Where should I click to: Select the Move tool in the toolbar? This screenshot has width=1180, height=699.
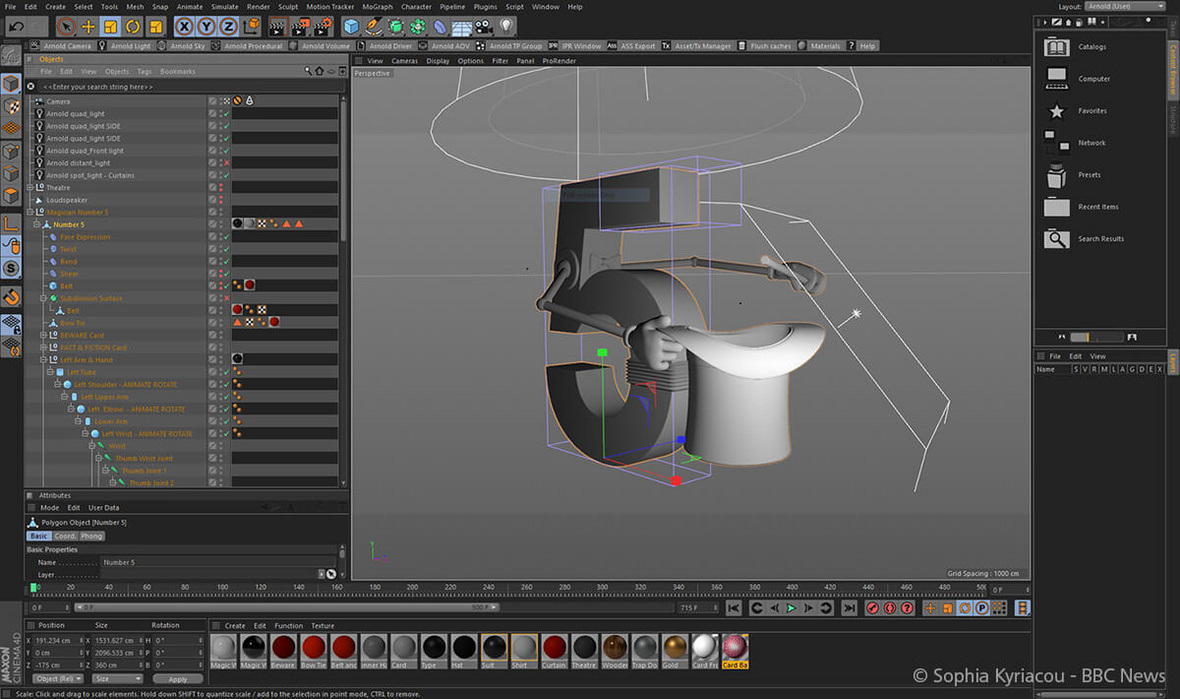click(88, 26)
